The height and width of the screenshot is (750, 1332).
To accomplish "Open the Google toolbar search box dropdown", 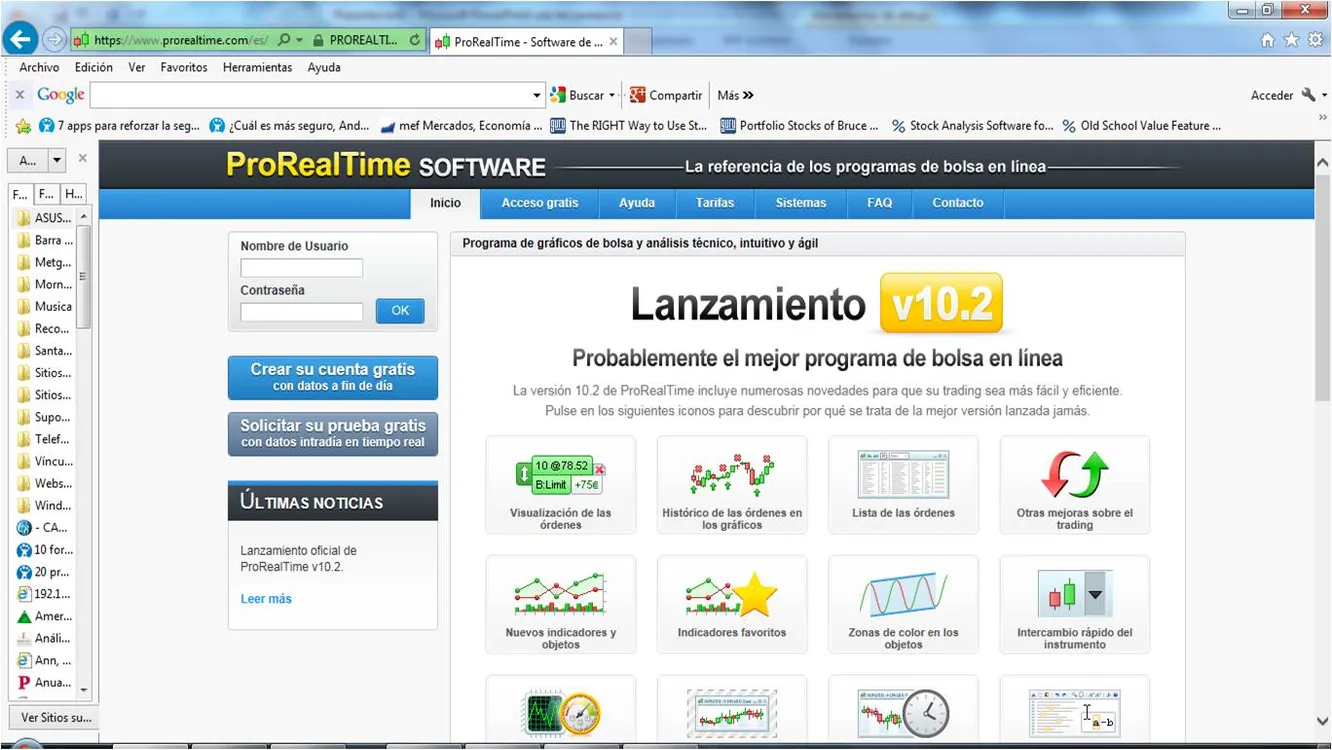I will tap(537, 96).
